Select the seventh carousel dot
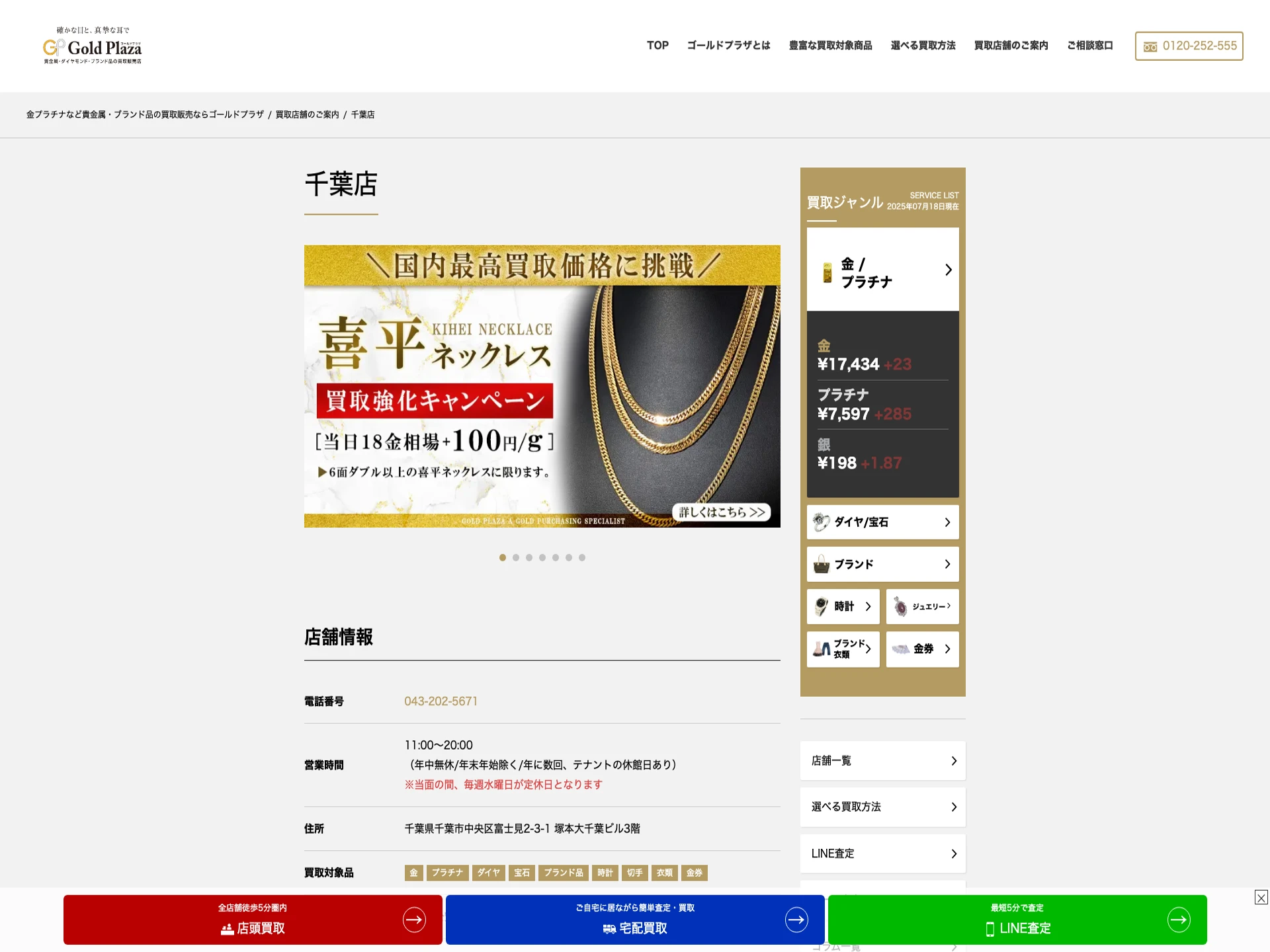 (582, 557)
